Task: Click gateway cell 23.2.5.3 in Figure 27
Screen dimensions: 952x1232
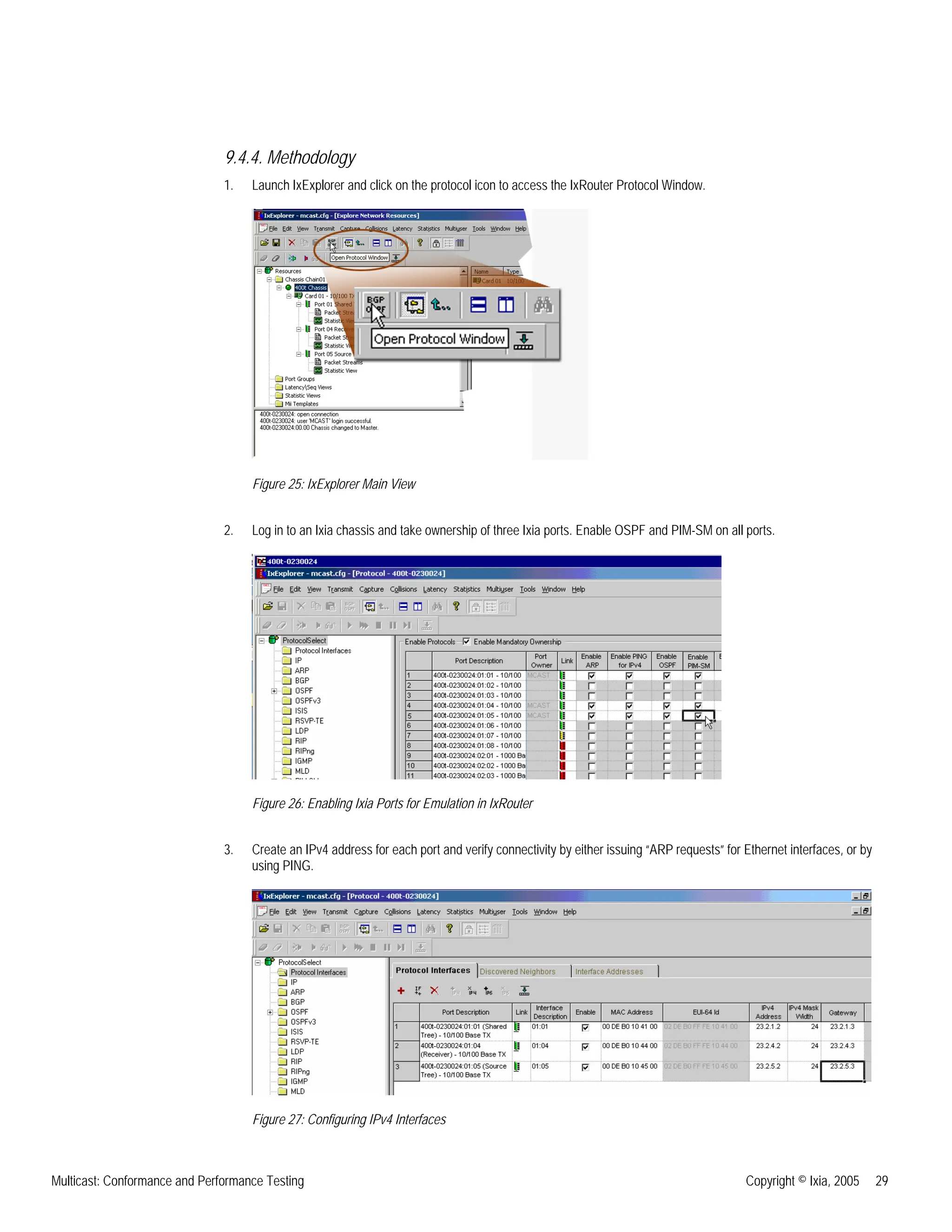Action: [842, 1072]
